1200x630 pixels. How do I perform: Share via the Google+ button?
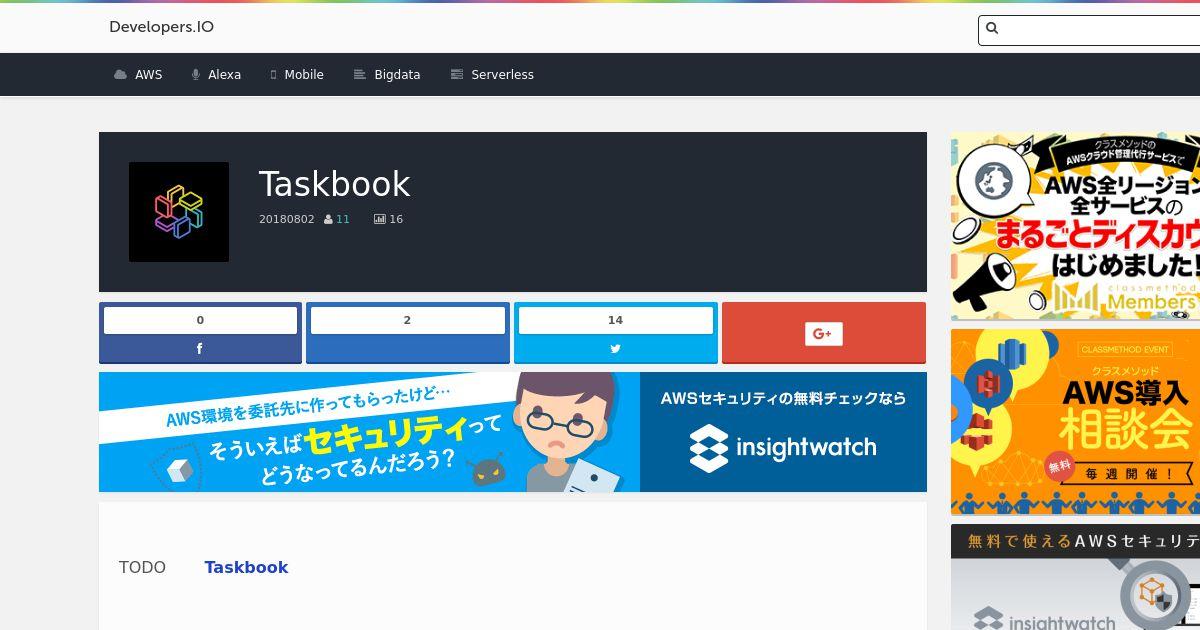pyautogui.click(x=824, y=333)
